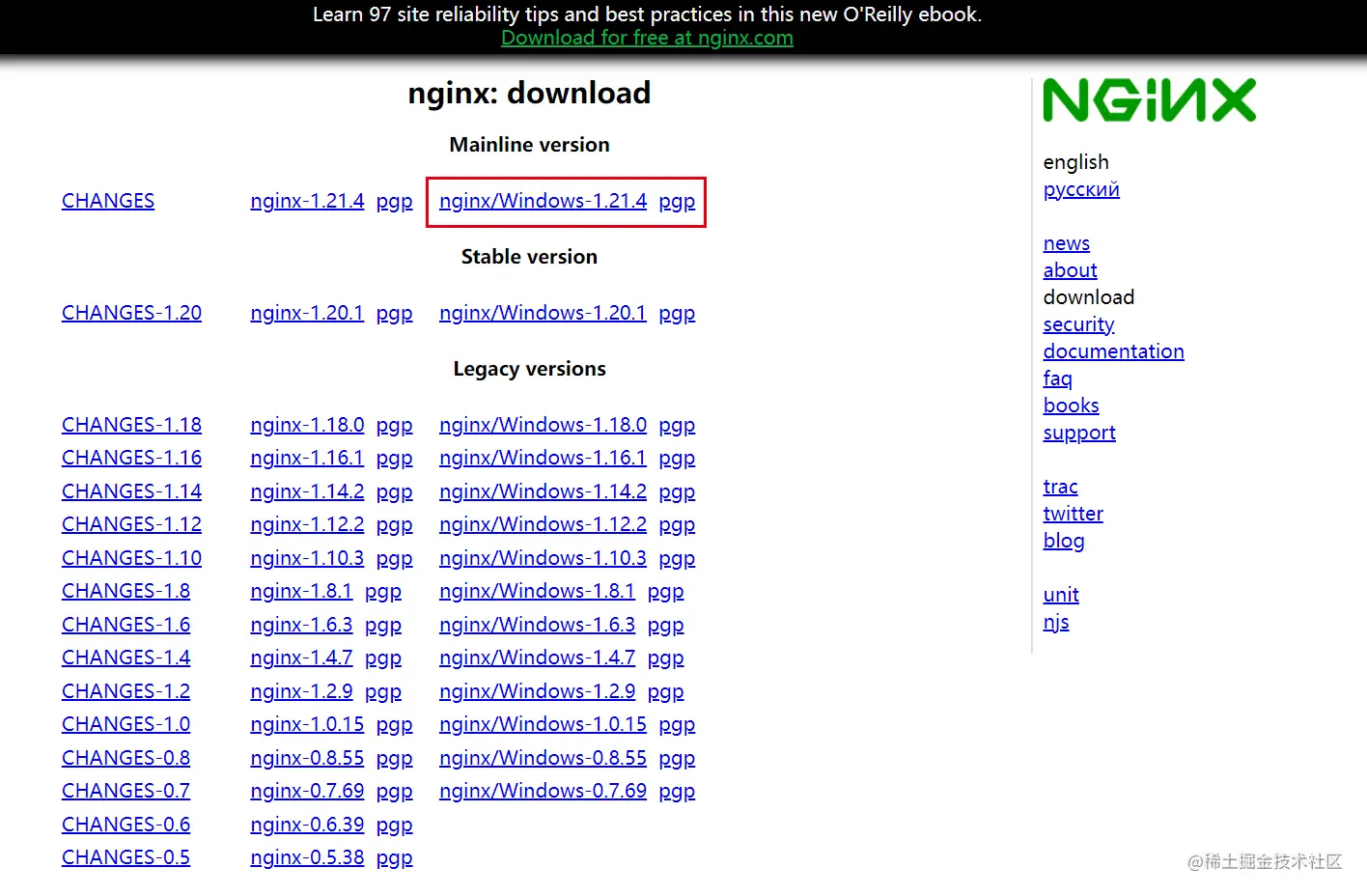
Task: Open pgp signature for nginx/Windows-1.14.2
Action: click(x=677, y=492)
